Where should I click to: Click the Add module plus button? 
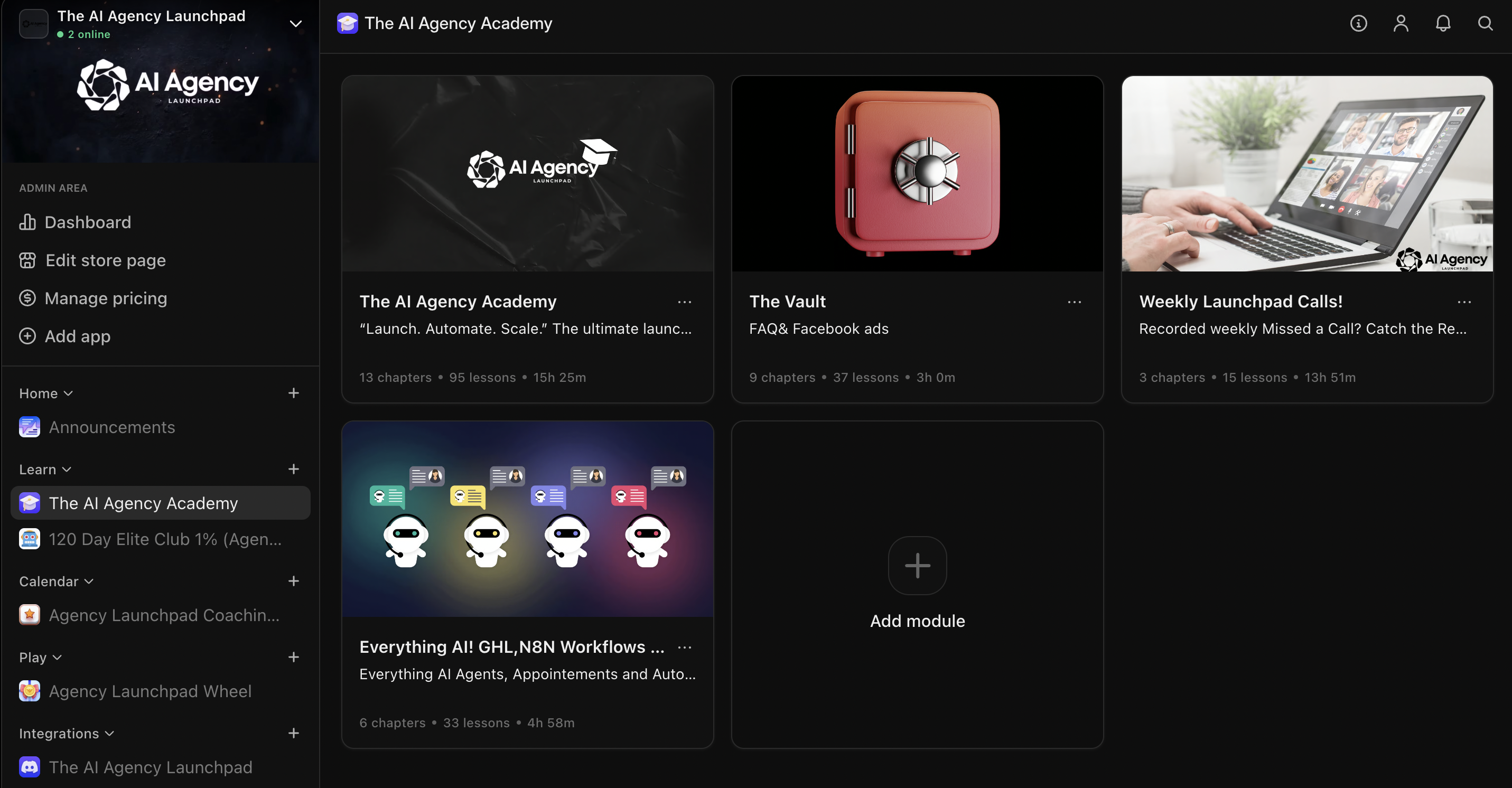point(917,565)
